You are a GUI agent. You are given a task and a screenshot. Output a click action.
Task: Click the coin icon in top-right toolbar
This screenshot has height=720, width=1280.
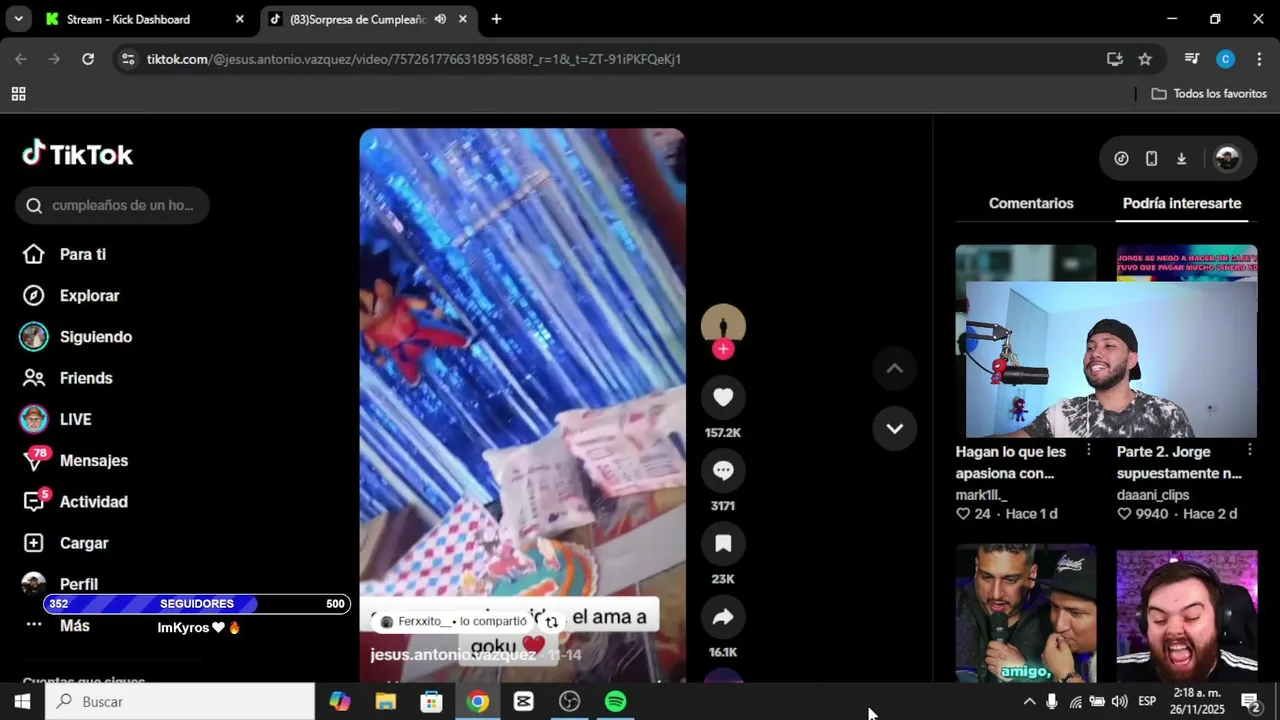point(1121,158)
